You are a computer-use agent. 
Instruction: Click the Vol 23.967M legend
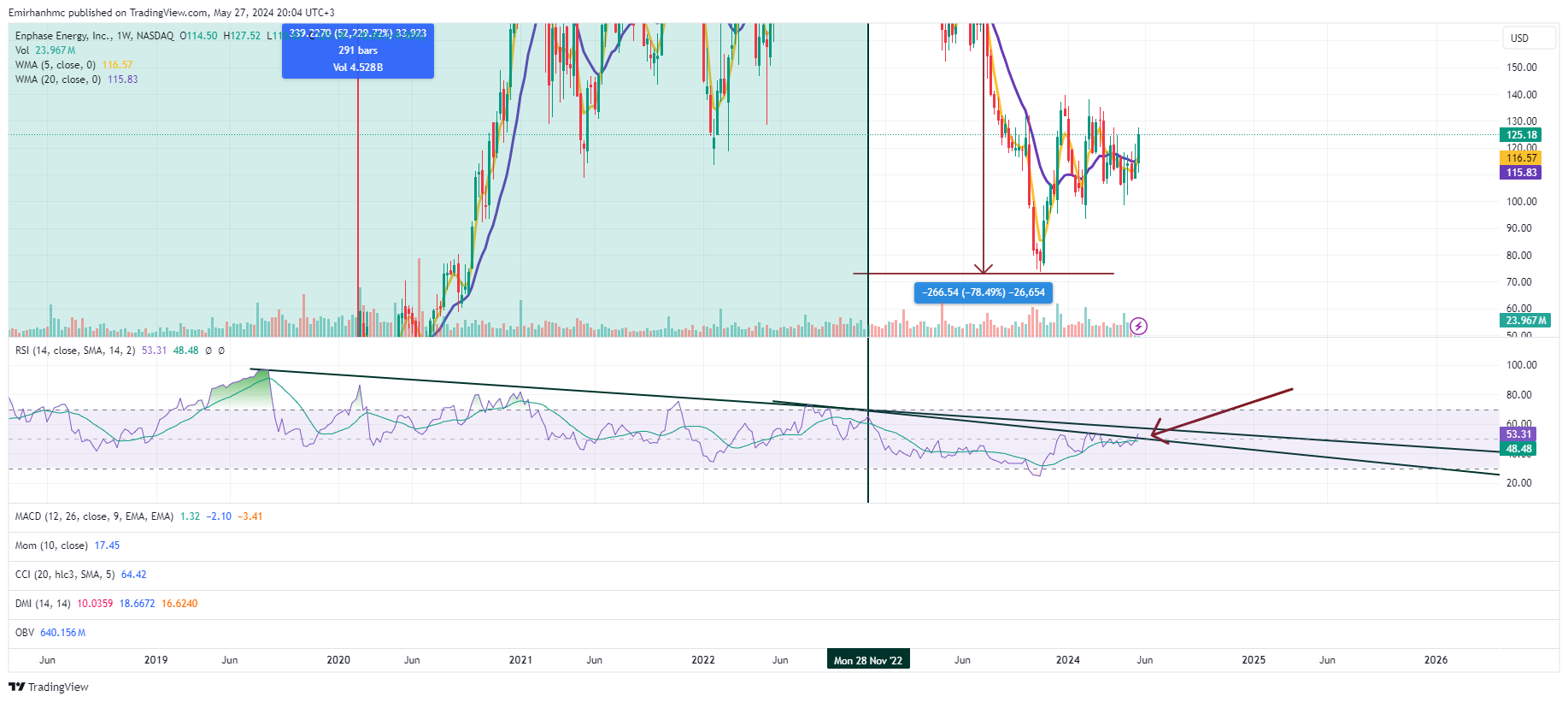(45, 50)
